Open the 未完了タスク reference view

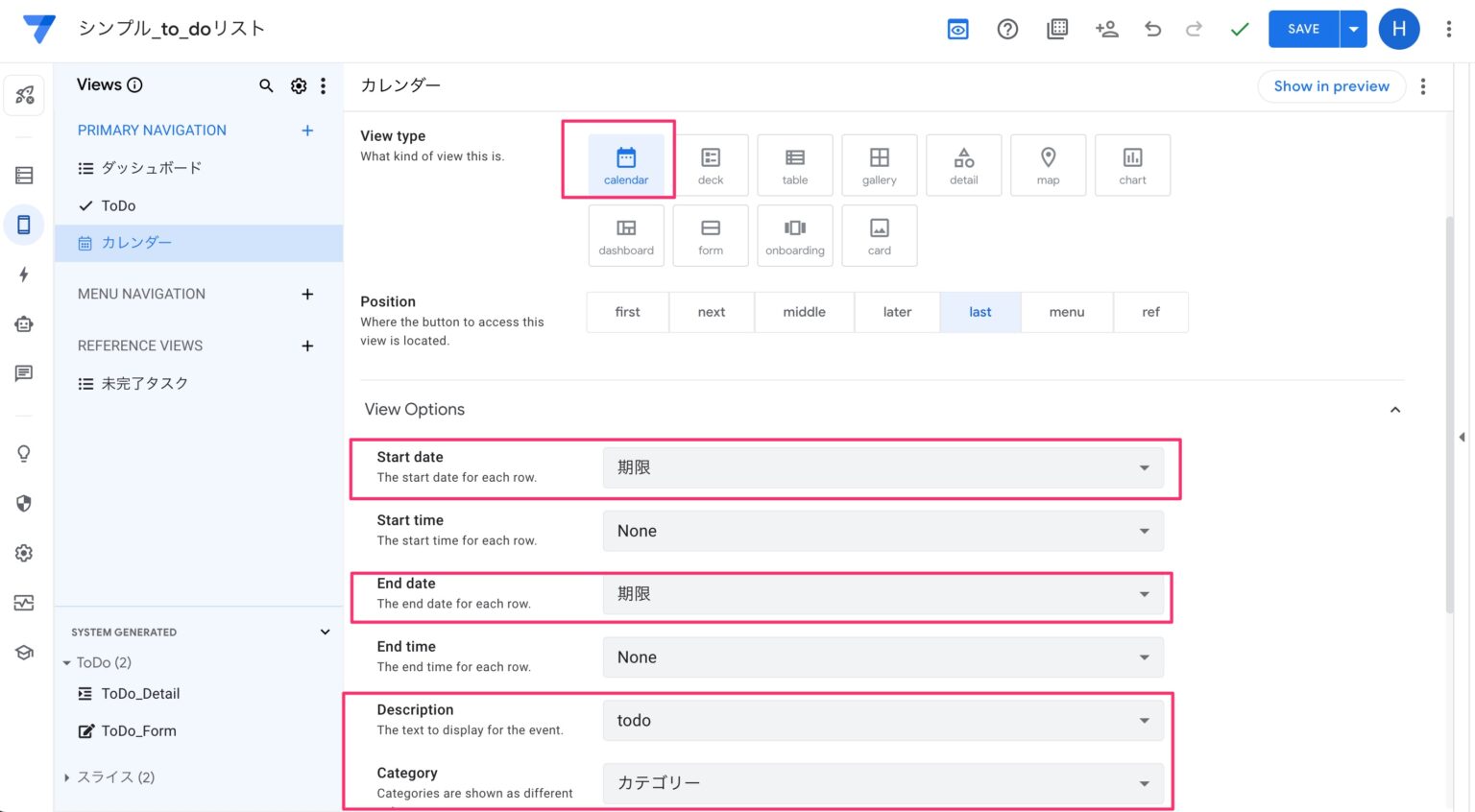point(146,382)
